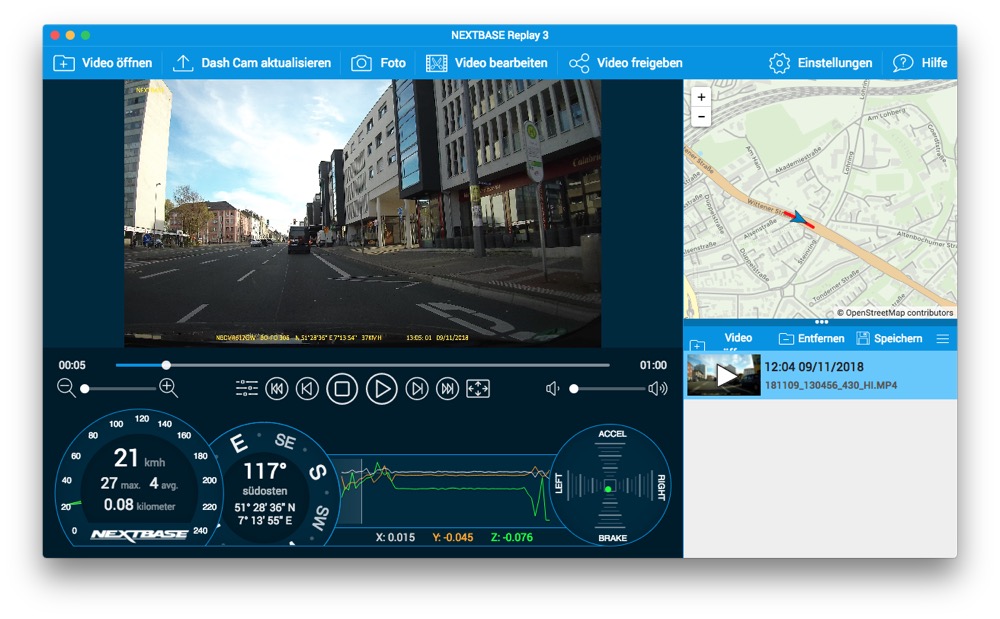This screenshot has width=1000, height=619.
Task: Click the video-open folder-plus icon
Action: 64,63
